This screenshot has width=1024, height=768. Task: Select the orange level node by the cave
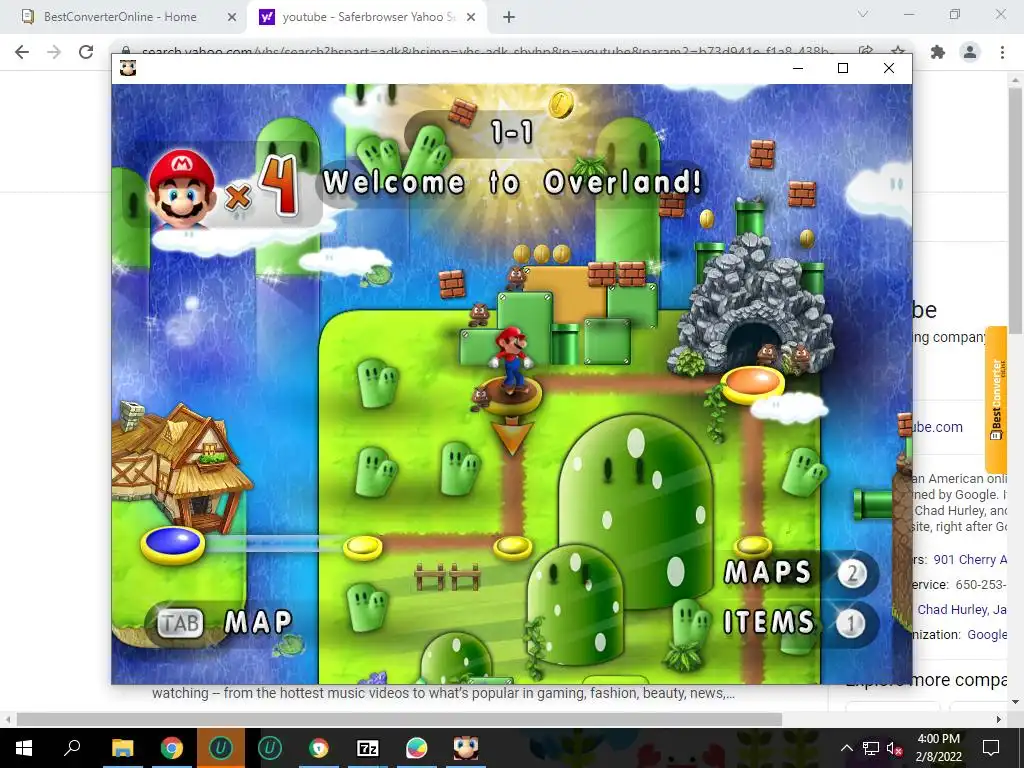click(x=753, y=383)
